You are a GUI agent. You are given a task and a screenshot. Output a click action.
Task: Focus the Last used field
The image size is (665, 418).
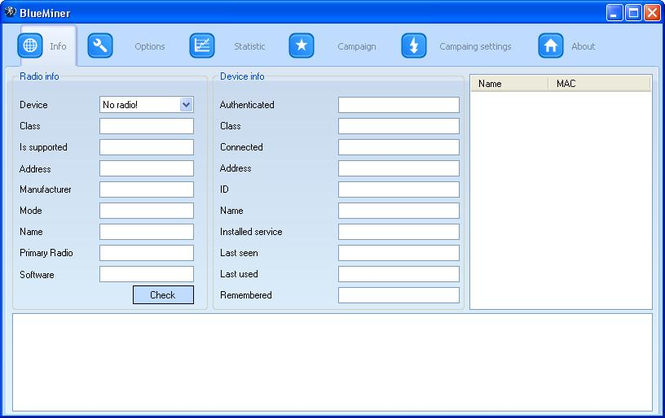399,274
